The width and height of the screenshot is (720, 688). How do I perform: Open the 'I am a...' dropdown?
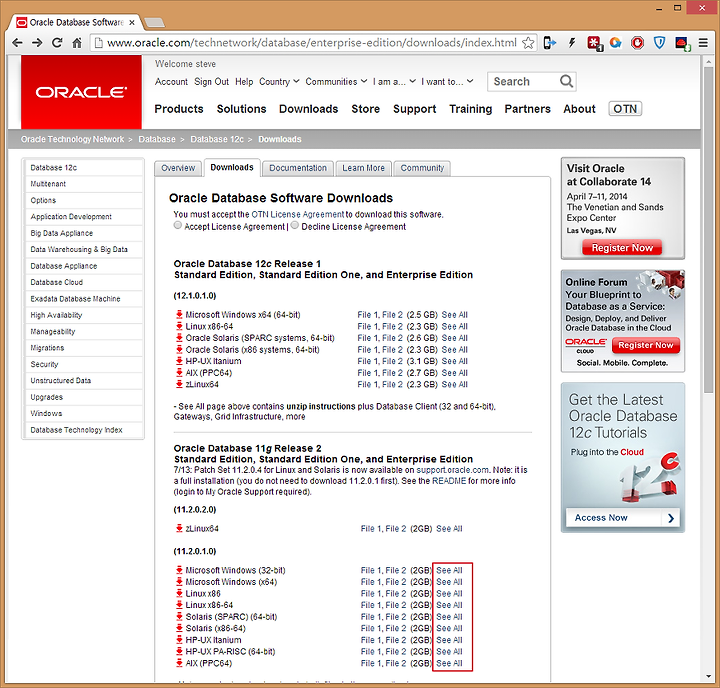(394, 81)
